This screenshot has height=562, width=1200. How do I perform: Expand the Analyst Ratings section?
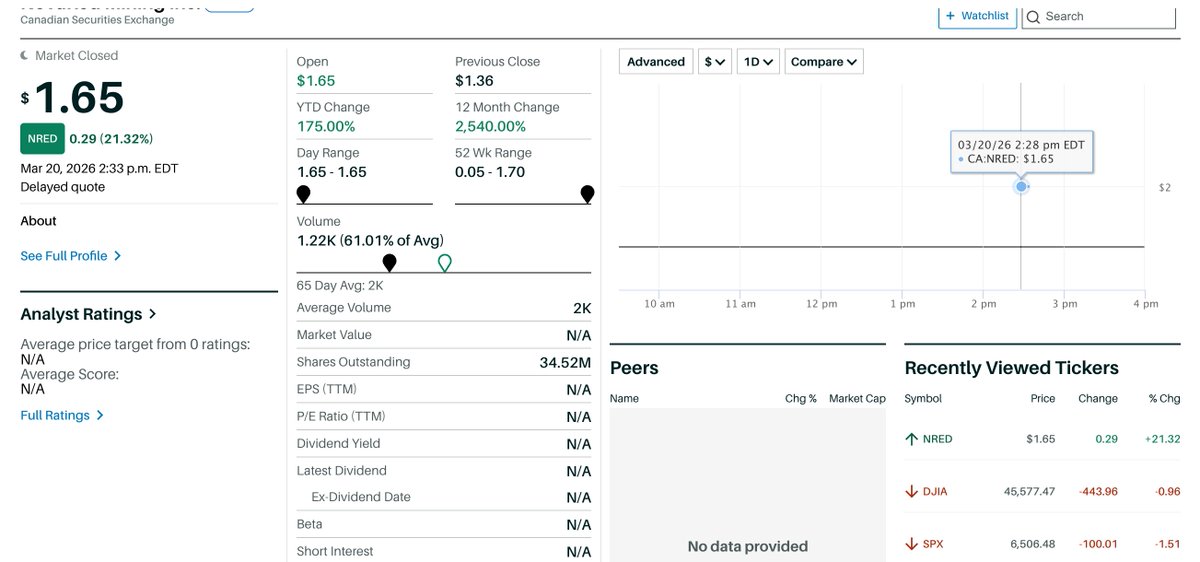click(88, 314)
